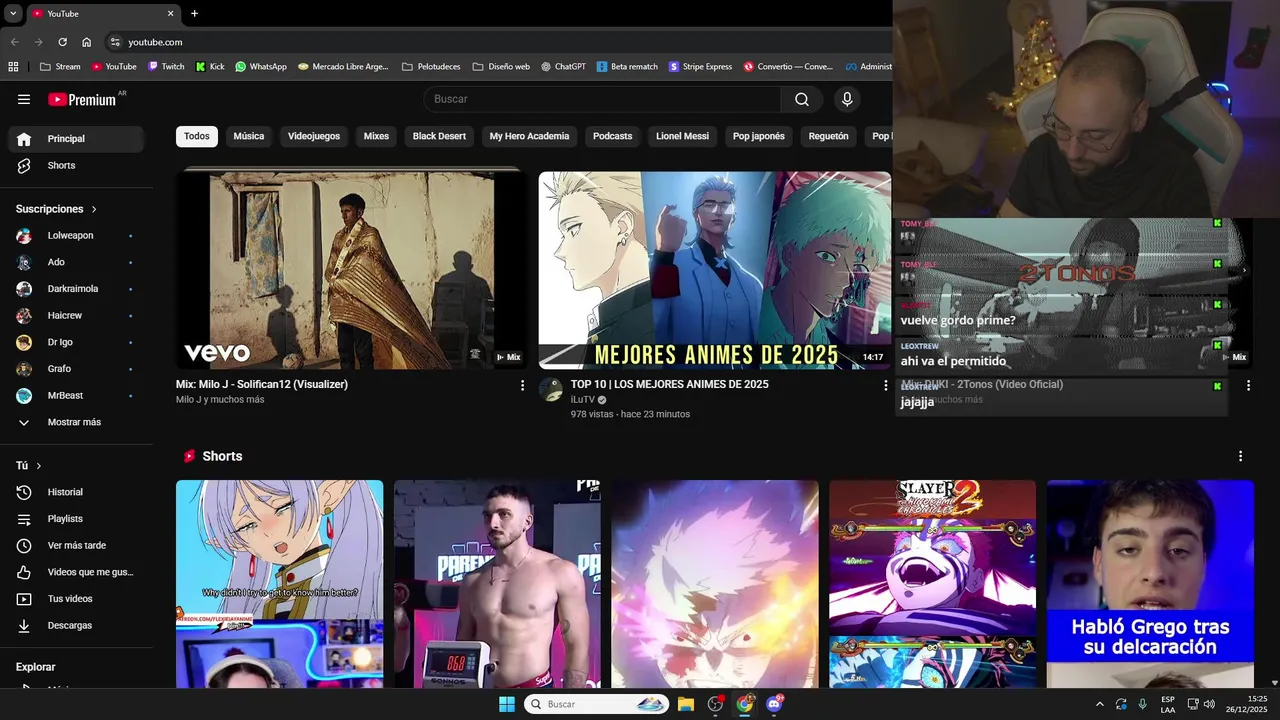
Task: Activate voice search microphone
Action: coord(847,99)
